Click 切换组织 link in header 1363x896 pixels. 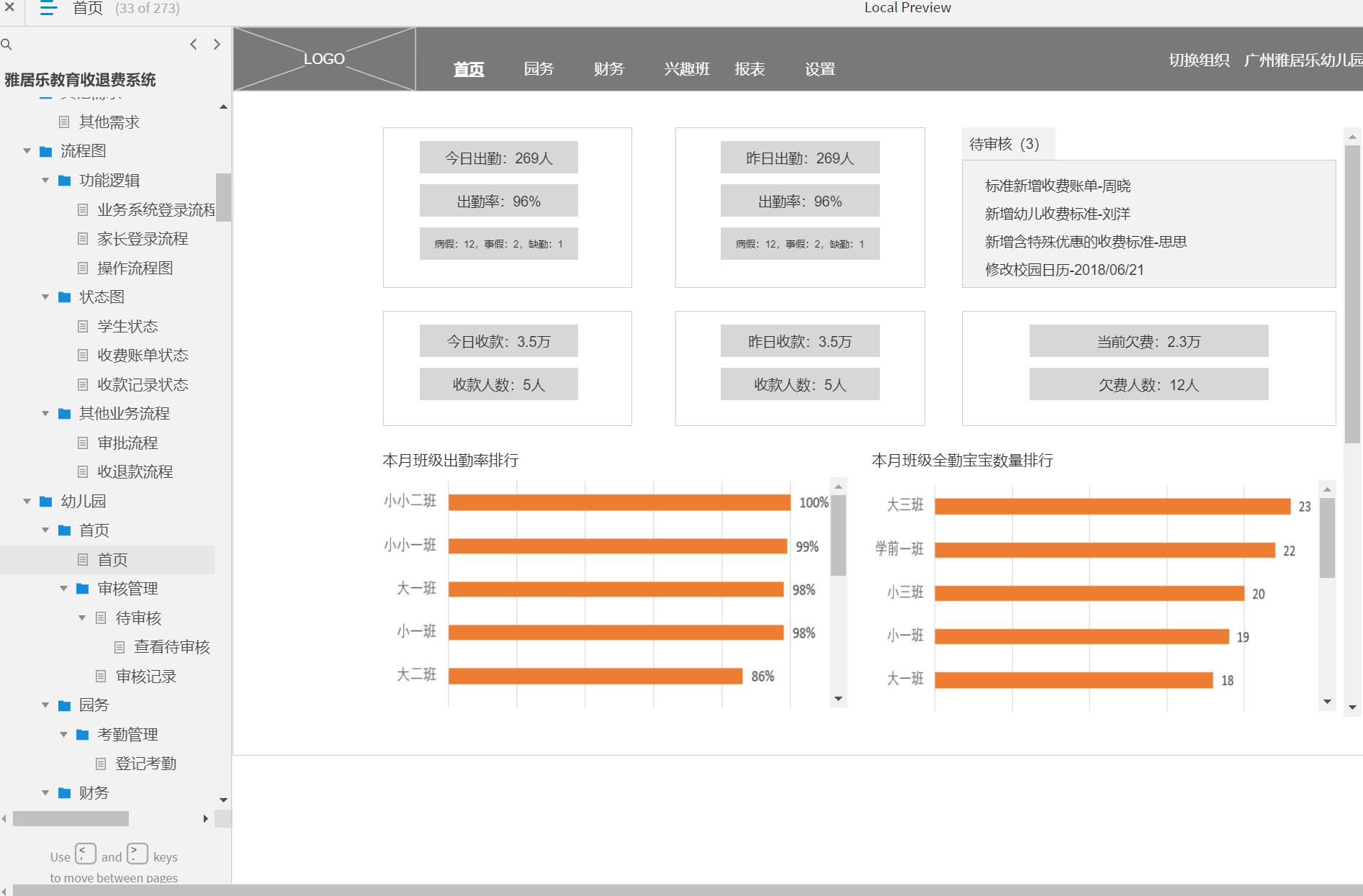pyautogui.click(x=1199, y=60)
